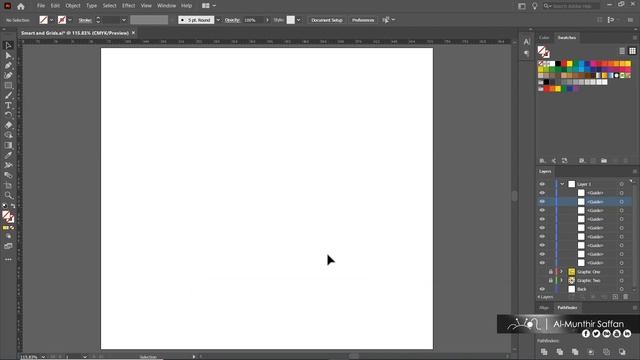The image size is (640, 360).
Task: Open the Object menu
Action: tap(73, 6)
